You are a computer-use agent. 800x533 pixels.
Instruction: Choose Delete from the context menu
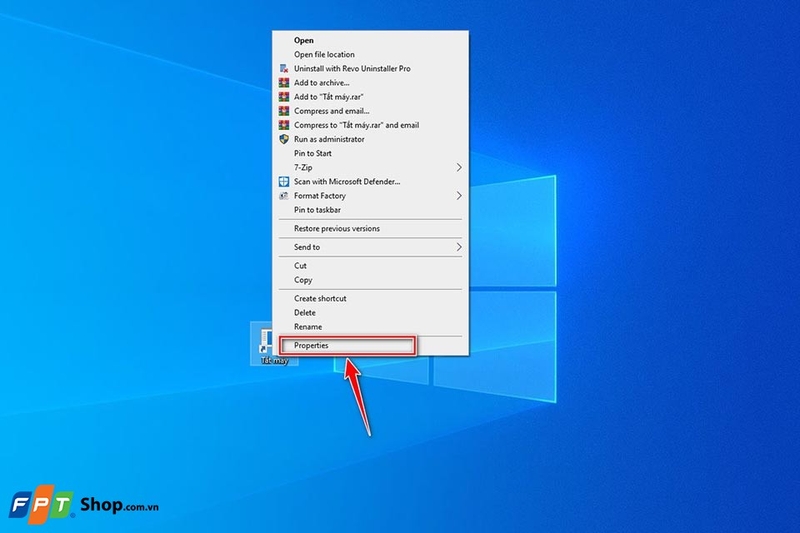370,313
